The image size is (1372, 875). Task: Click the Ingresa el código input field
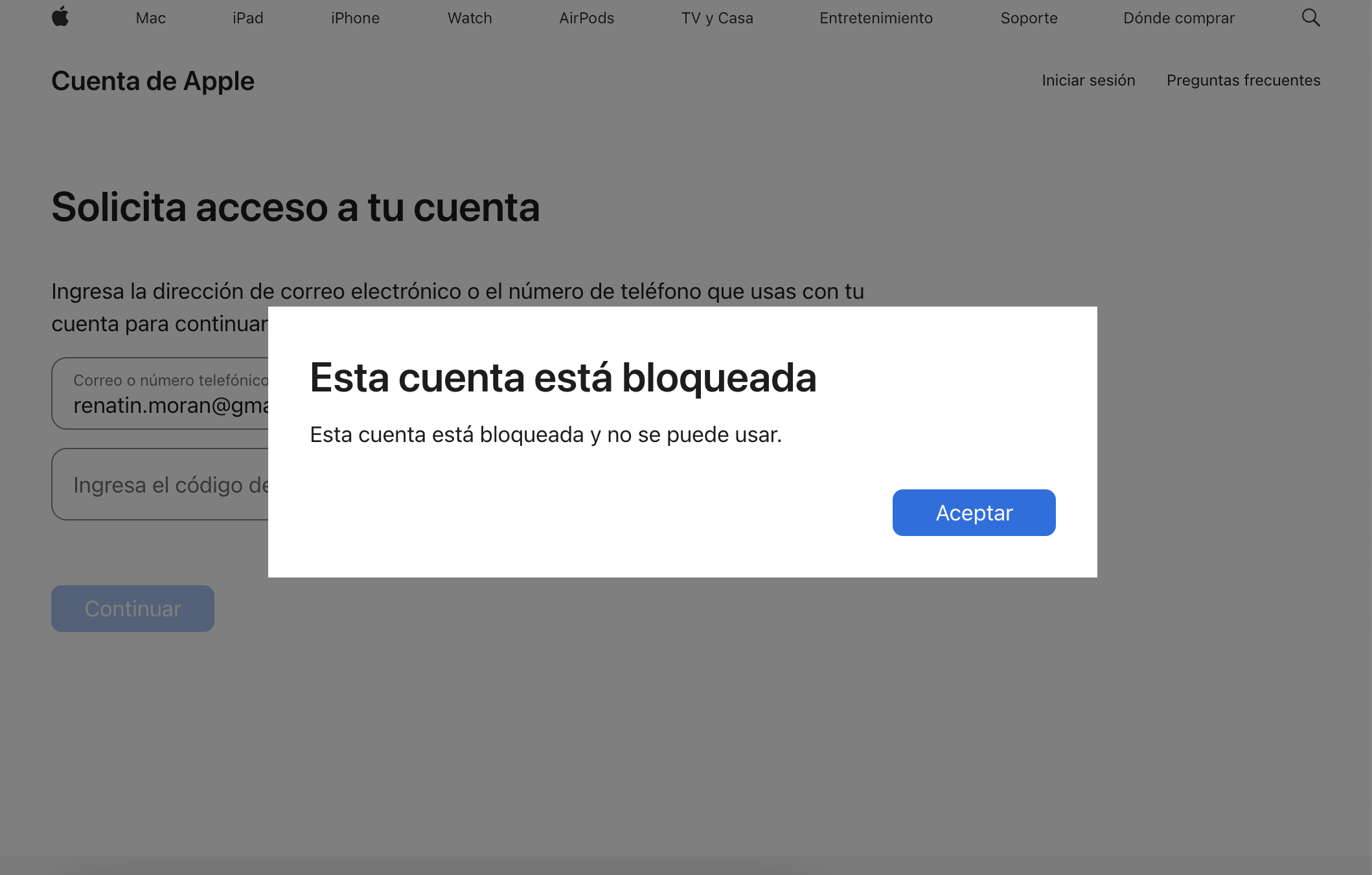click(x=160, y=484)
